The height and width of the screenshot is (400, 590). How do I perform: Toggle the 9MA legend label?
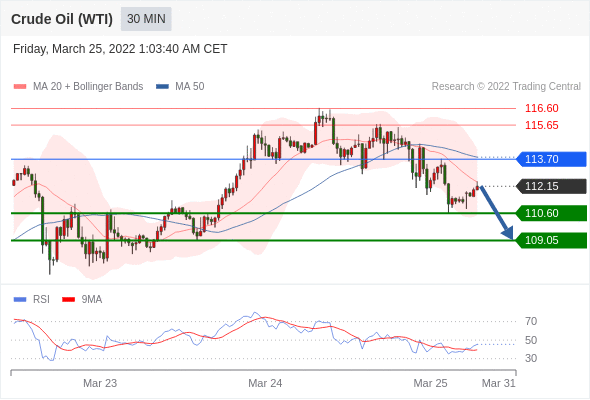[x=92, y=300]
